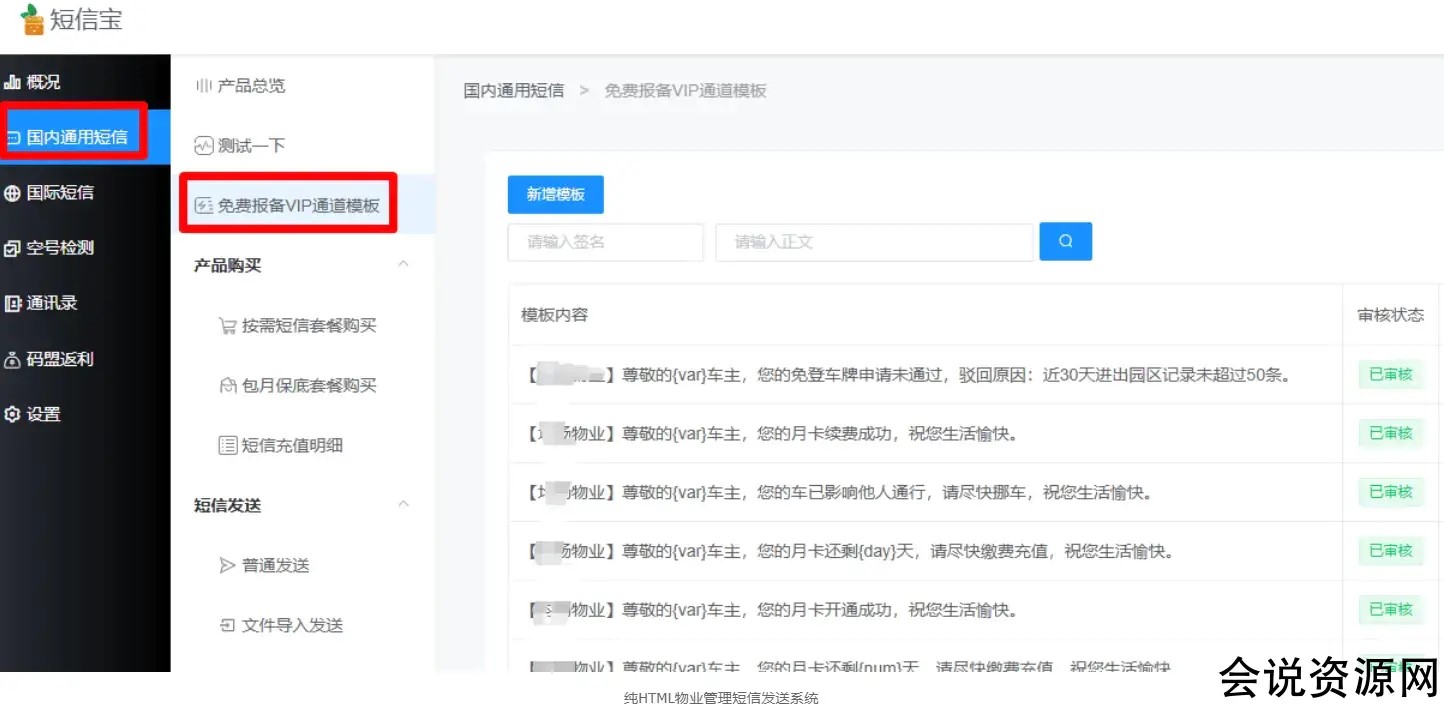Collapse the 短信发送 section
This screenshot has width=1444, height=704.
pos(403,503)
